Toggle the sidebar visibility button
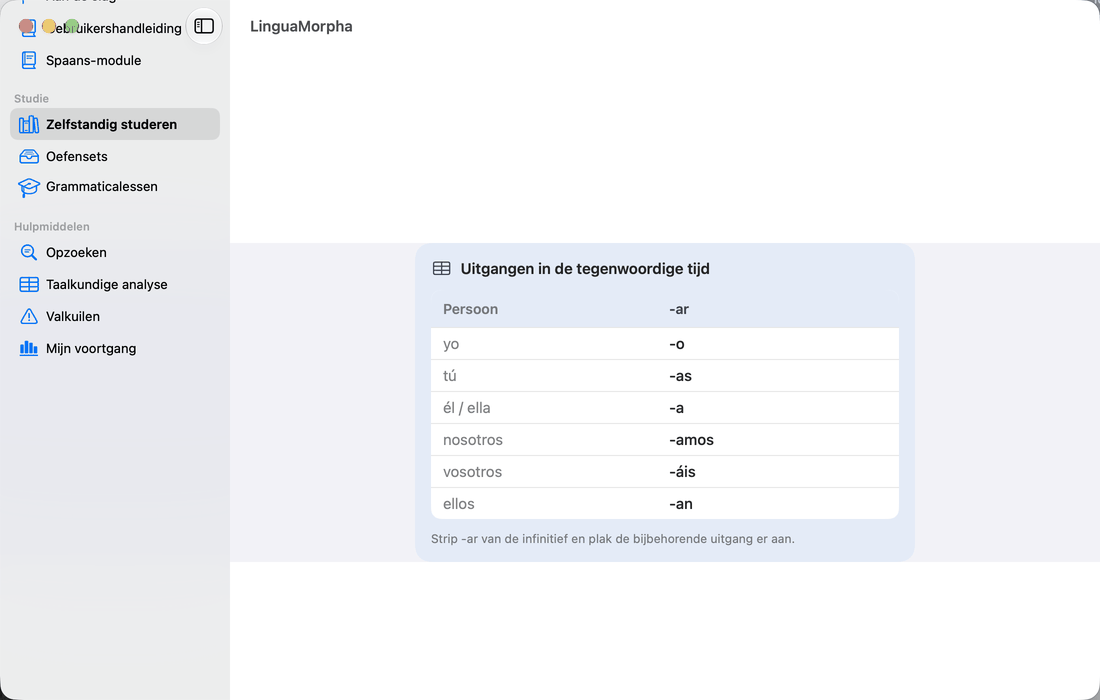 (204, 26)
